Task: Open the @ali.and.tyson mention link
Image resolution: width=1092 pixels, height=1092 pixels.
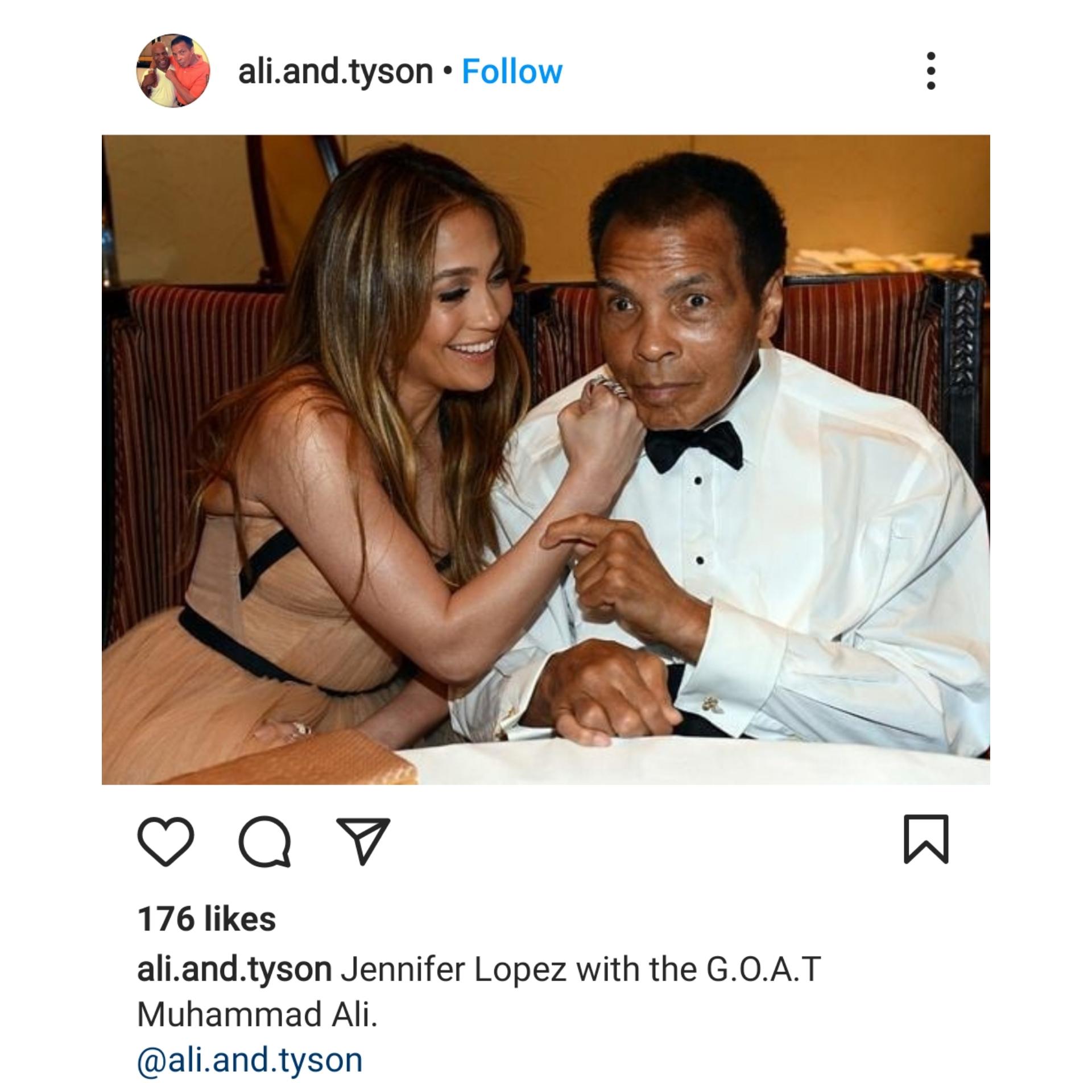Action: pos(250,1061)
